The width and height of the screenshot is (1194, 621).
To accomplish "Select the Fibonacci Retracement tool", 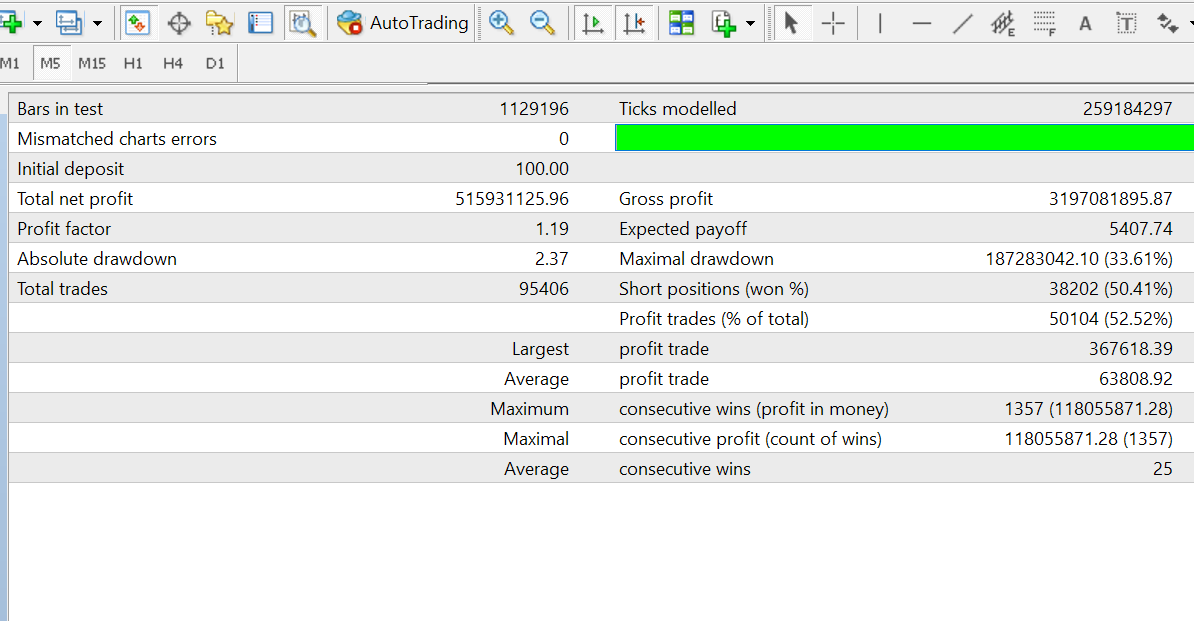I will point(1045,24).
